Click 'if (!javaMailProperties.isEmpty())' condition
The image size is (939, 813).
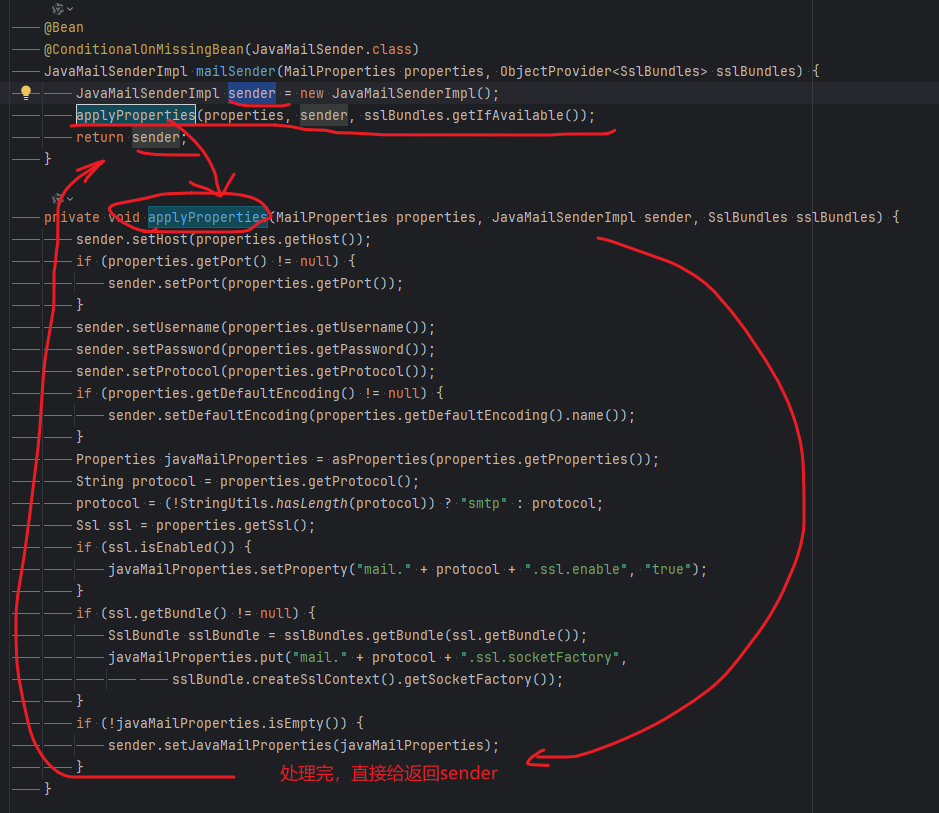coord(219,723)
